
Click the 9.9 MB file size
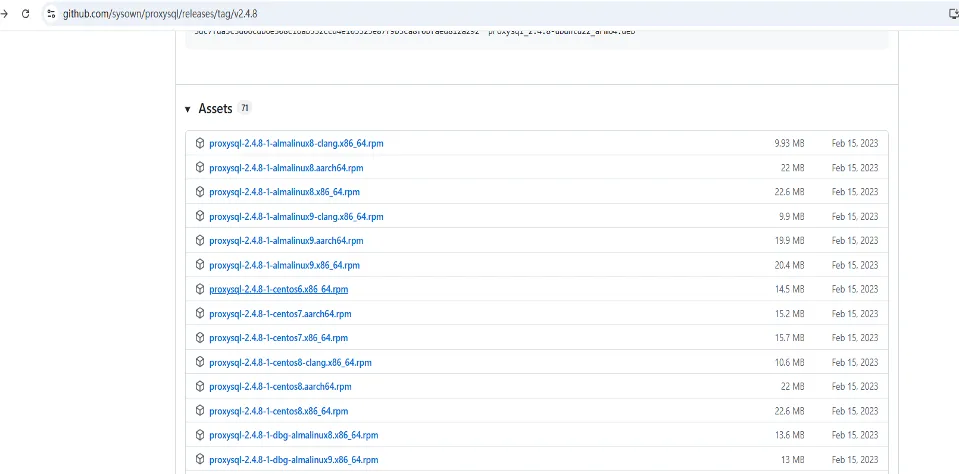coord(791,217)
